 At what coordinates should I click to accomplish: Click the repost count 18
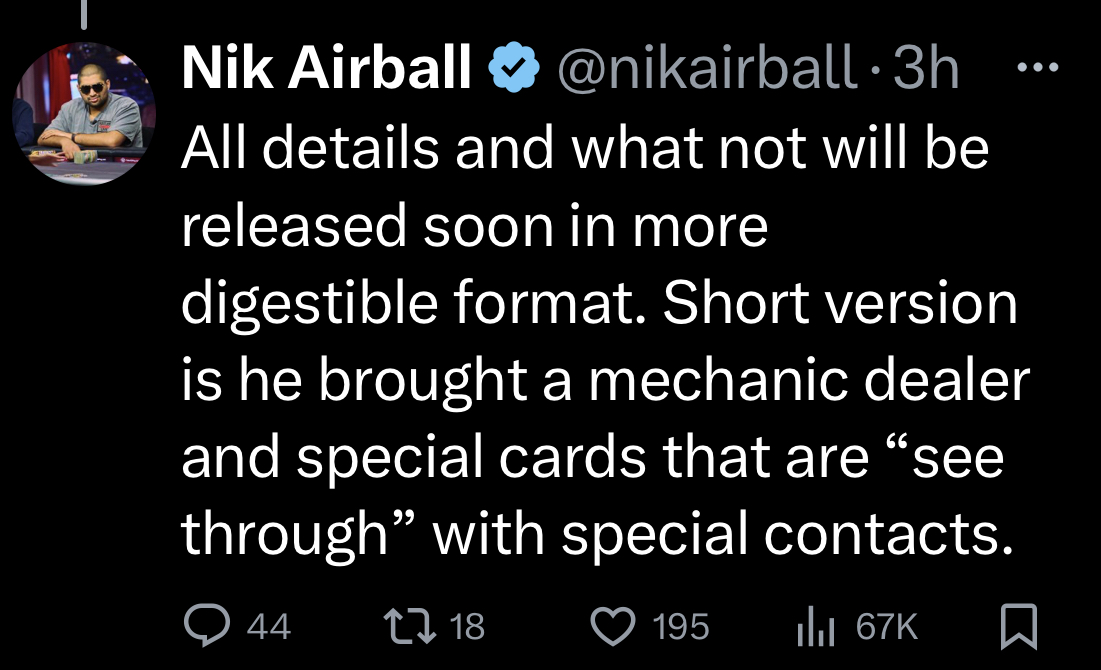pyautogui.click(x=467, y=626)
